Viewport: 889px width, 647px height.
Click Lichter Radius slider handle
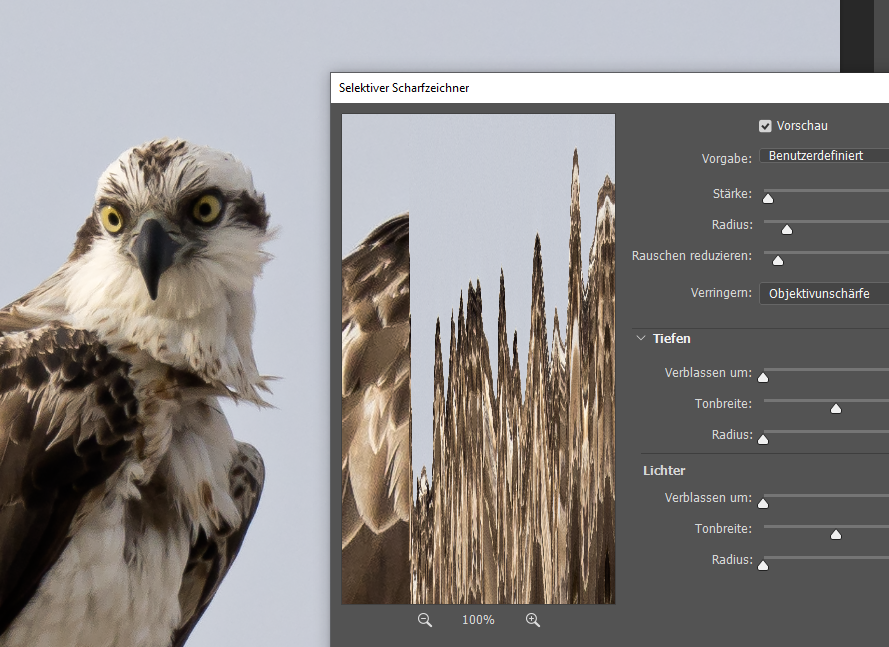pos(763,565)
